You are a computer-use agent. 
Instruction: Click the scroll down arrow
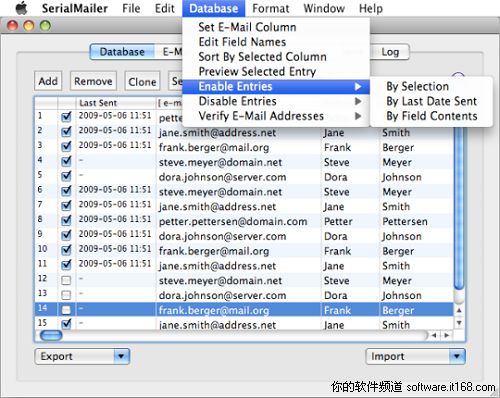459,323
